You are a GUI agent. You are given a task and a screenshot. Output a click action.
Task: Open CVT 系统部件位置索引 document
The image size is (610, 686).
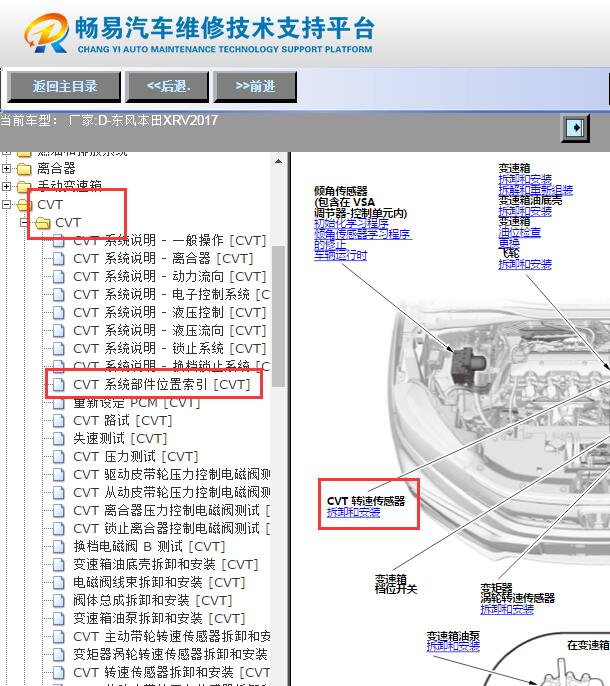pos(161,385)
